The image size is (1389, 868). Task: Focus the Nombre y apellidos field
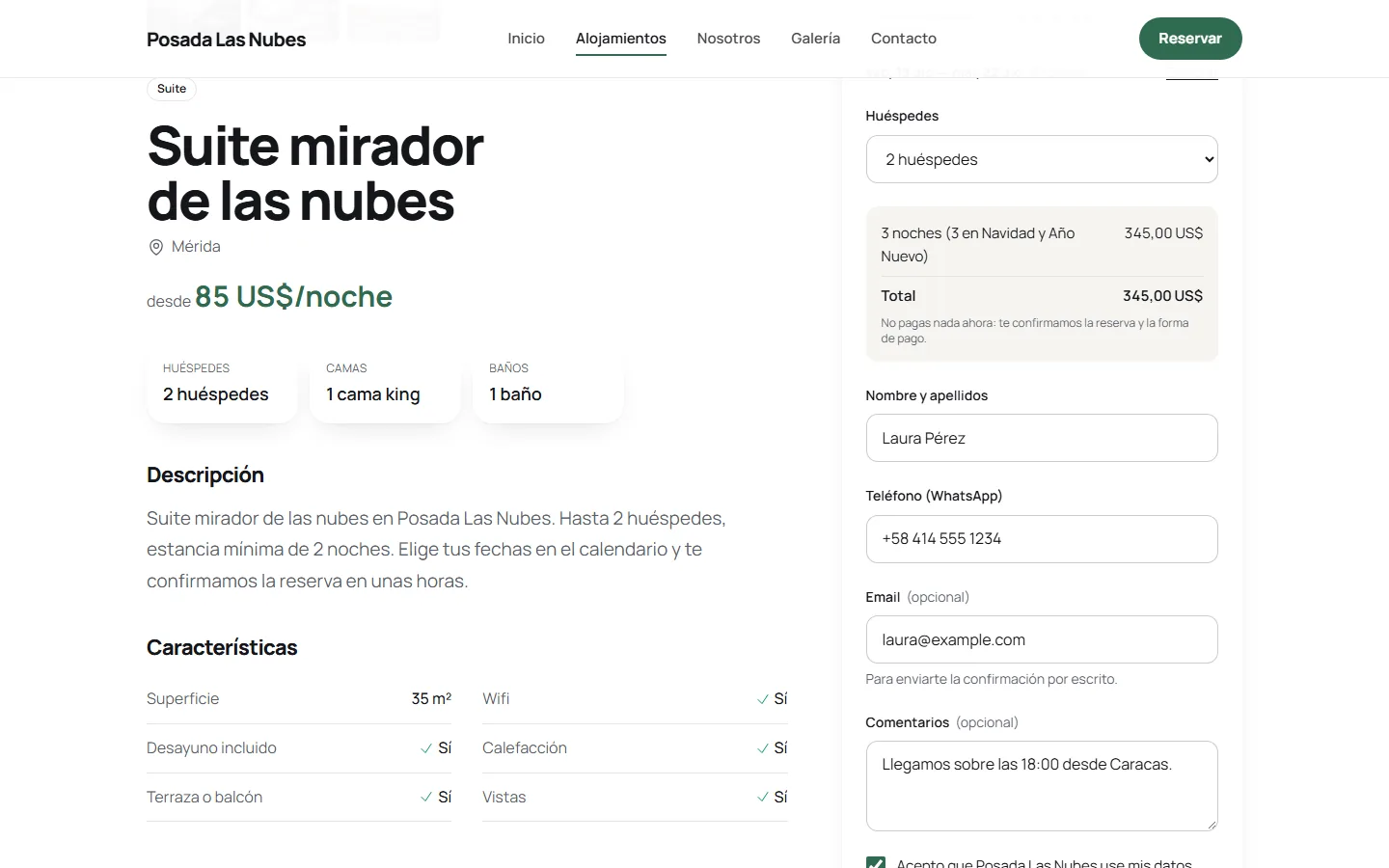tap(1042, 438)
